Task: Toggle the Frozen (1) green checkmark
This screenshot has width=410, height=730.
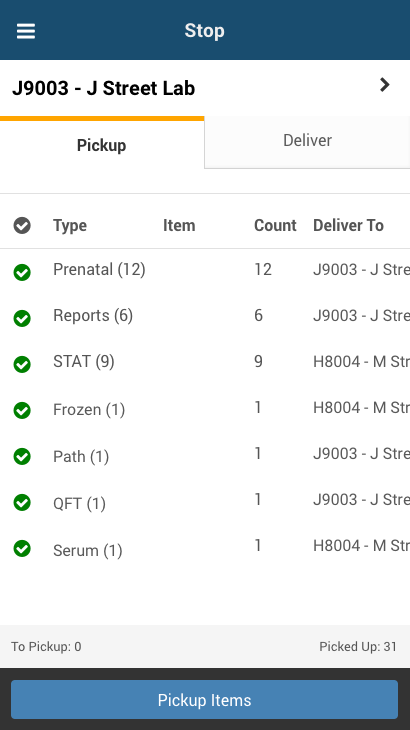Action: coord(22,411)
